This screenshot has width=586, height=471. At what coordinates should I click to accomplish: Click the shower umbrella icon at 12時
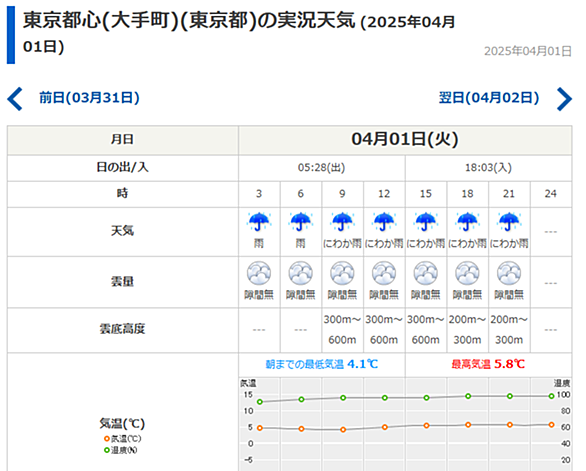tap(384, 222)
